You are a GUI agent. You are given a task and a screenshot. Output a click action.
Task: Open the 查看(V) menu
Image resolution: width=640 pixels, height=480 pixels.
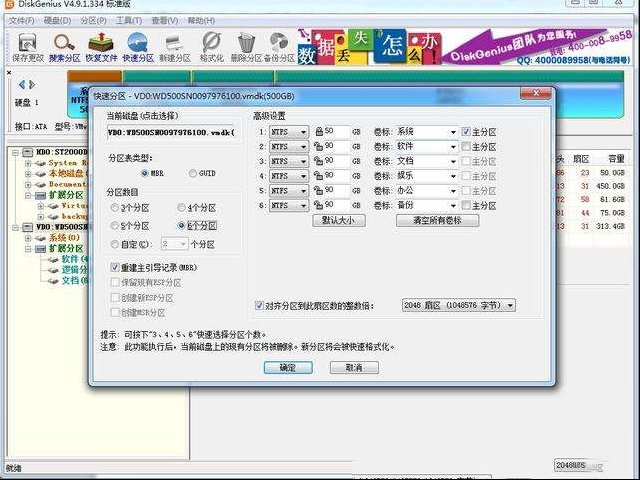164,20
